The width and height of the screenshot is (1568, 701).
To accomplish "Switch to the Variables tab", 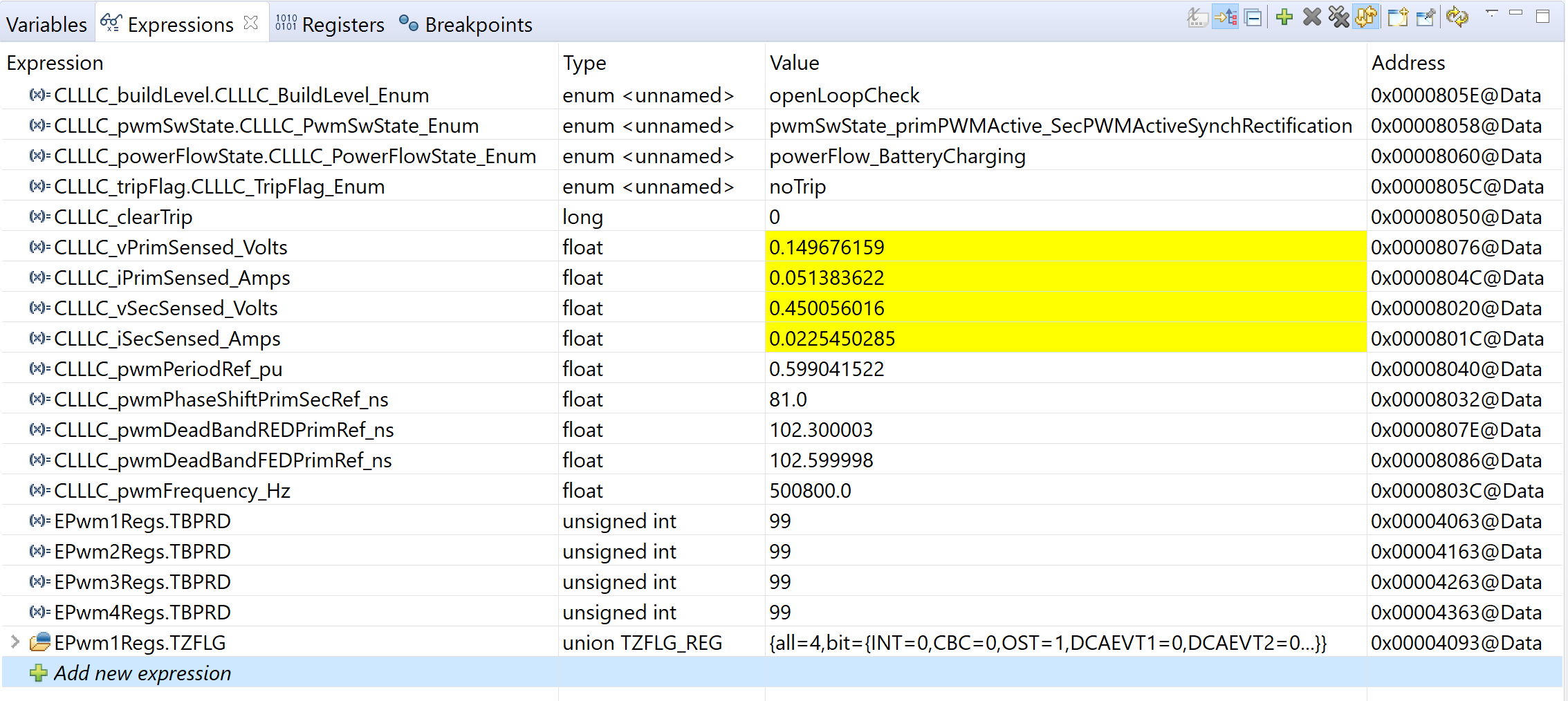I will (x=46, y=25).
